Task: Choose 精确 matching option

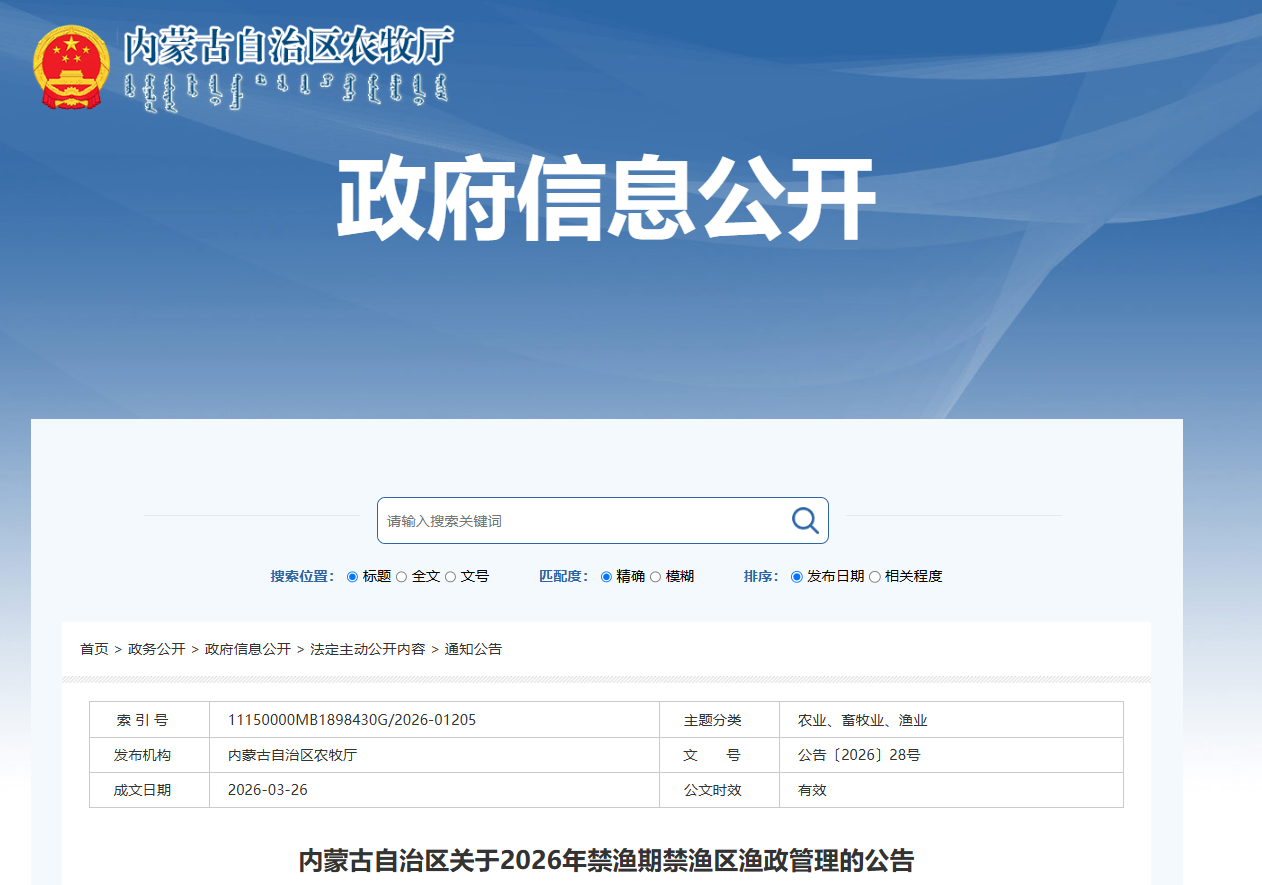Action: pos(606,577)
